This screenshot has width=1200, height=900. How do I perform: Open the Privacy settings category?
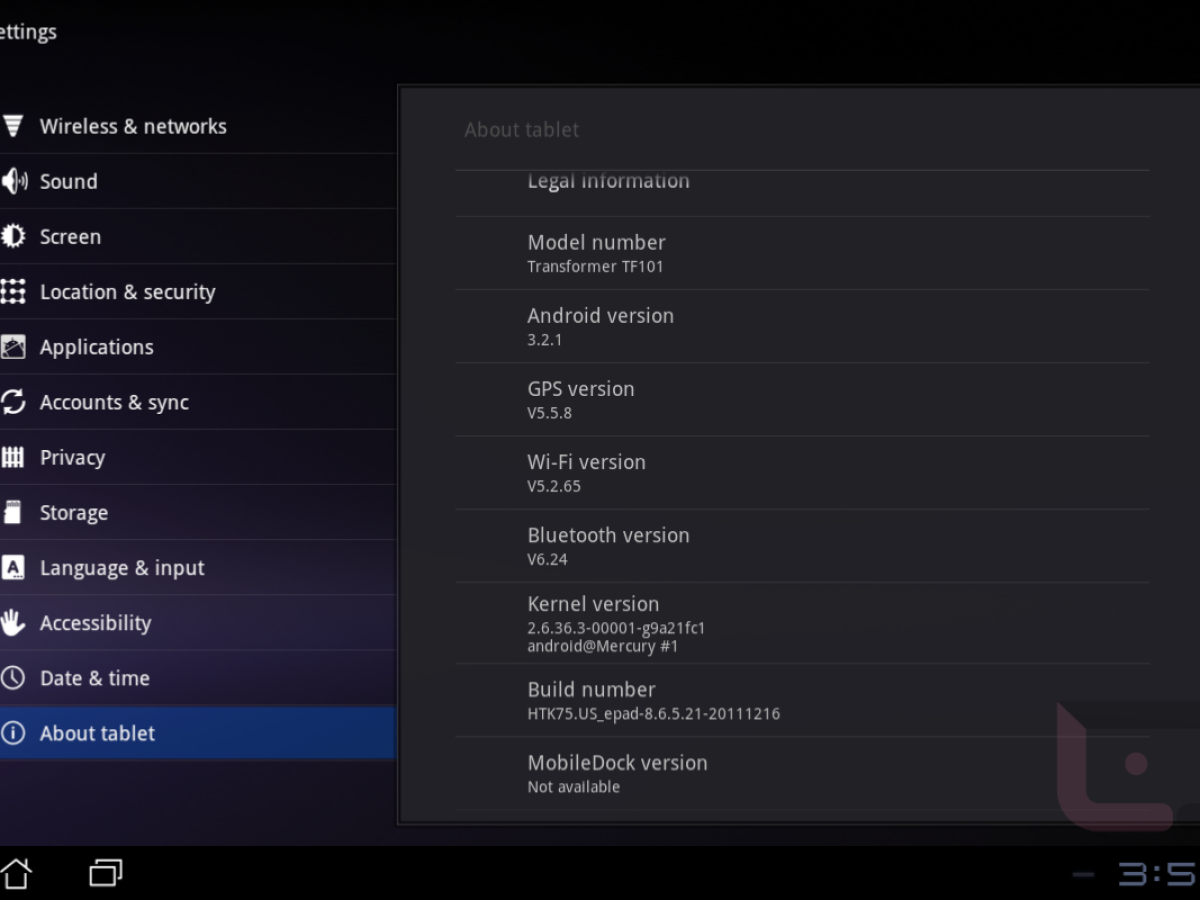pos(72,458)
